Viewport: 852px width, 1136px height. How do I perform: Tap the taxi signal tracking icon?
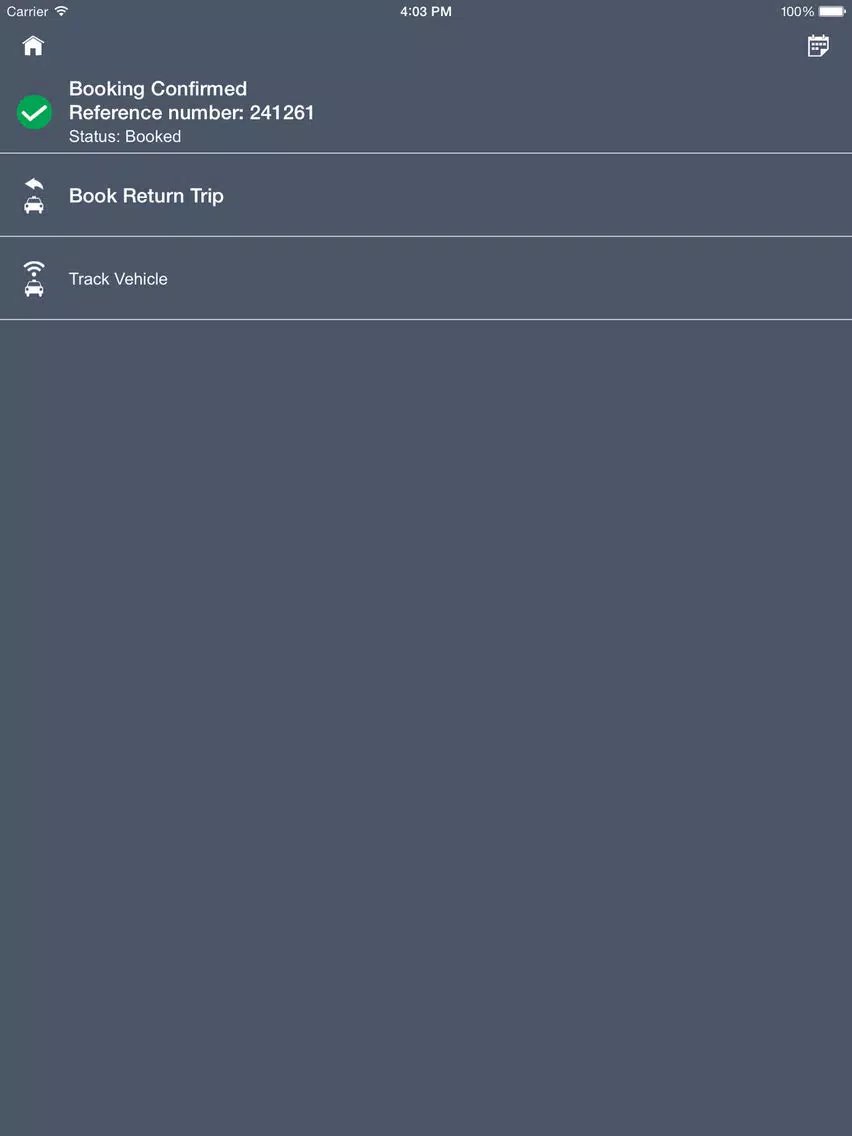[x=34, y=279]
